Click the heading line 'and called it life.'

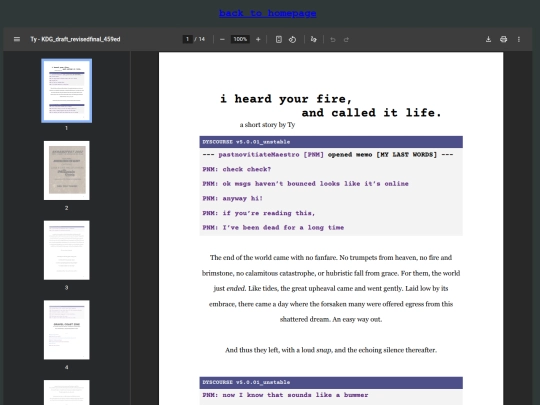coord(371,113)
